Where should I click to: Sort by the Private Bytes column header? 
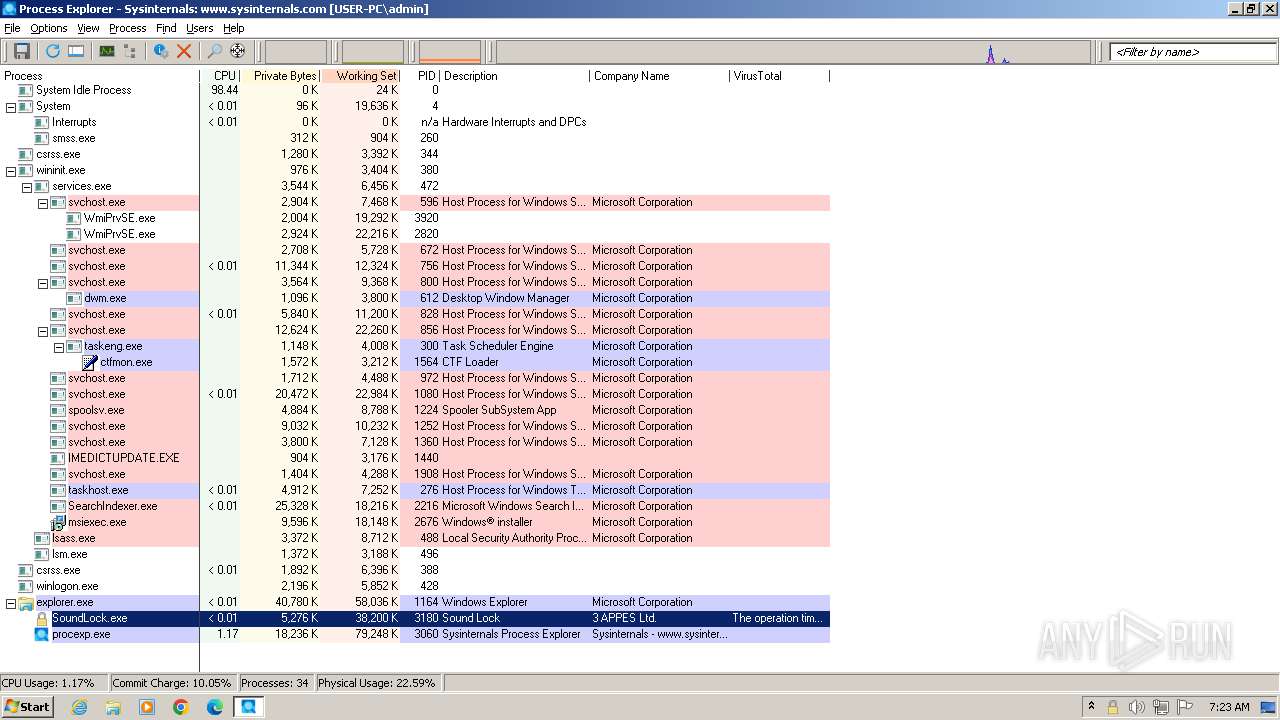[281, 76]
